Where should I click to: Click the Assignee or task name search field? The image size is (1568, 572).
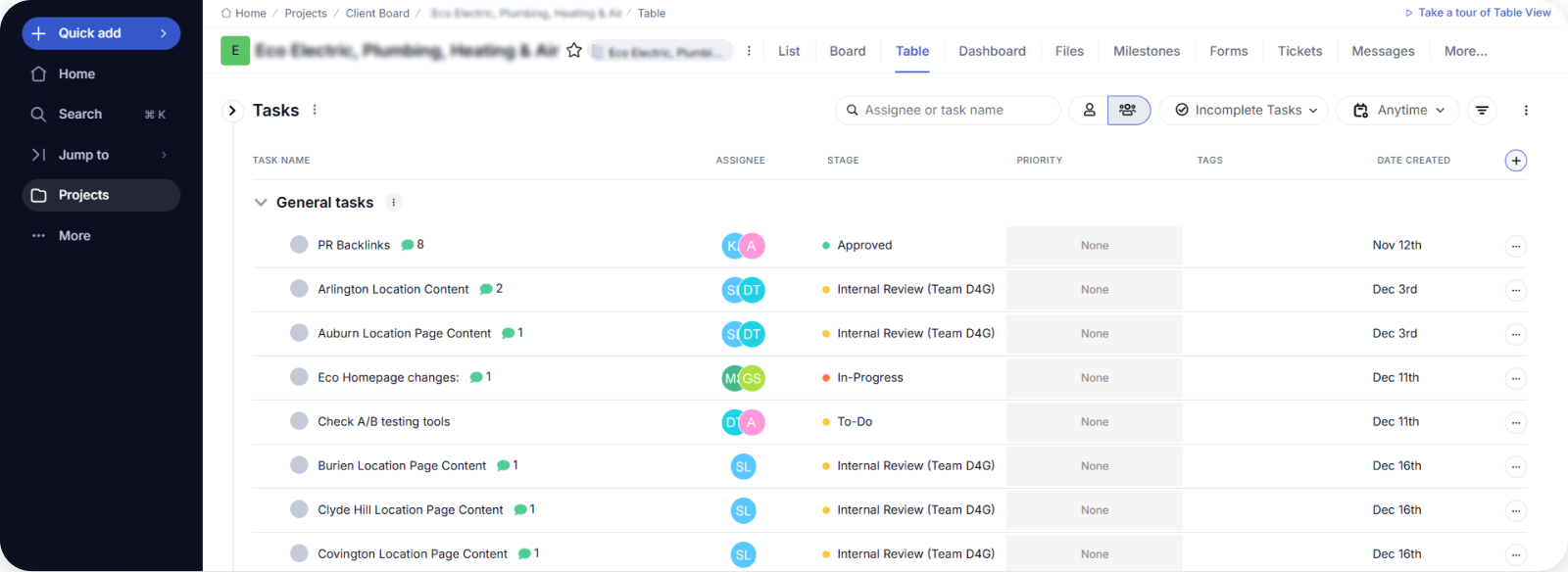tap(951, 111)
